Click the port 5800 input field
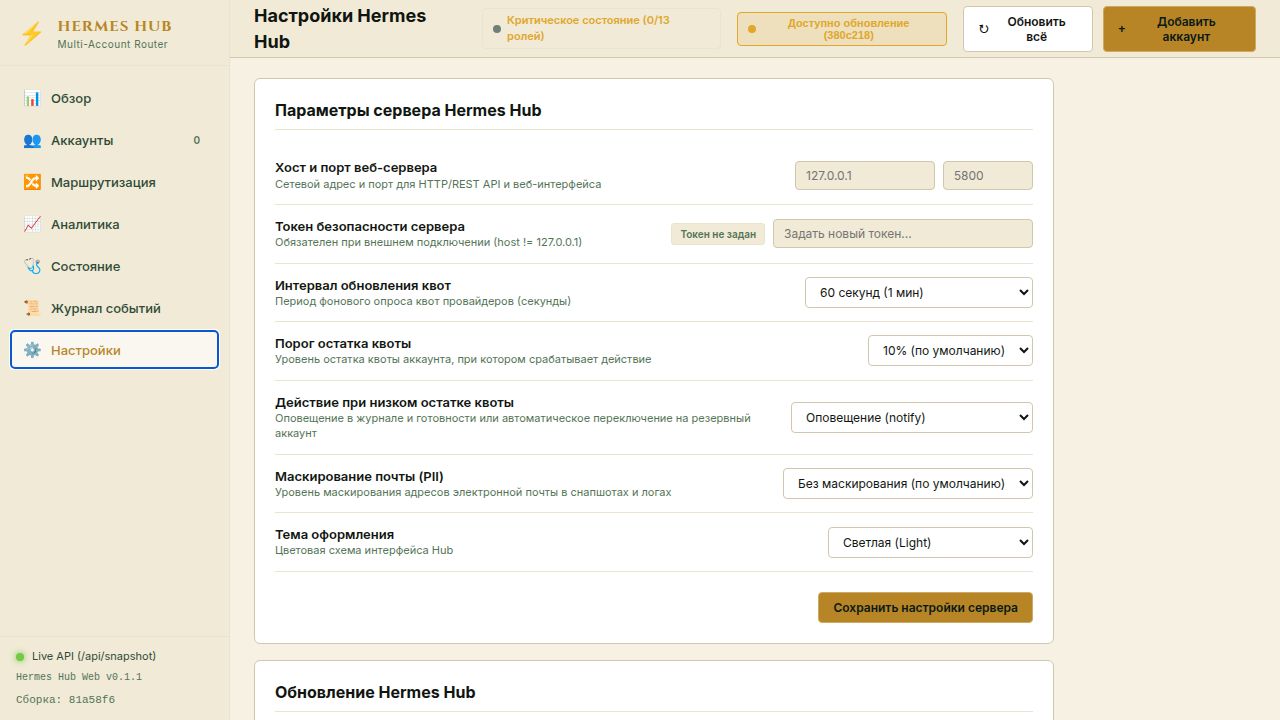 987,175
